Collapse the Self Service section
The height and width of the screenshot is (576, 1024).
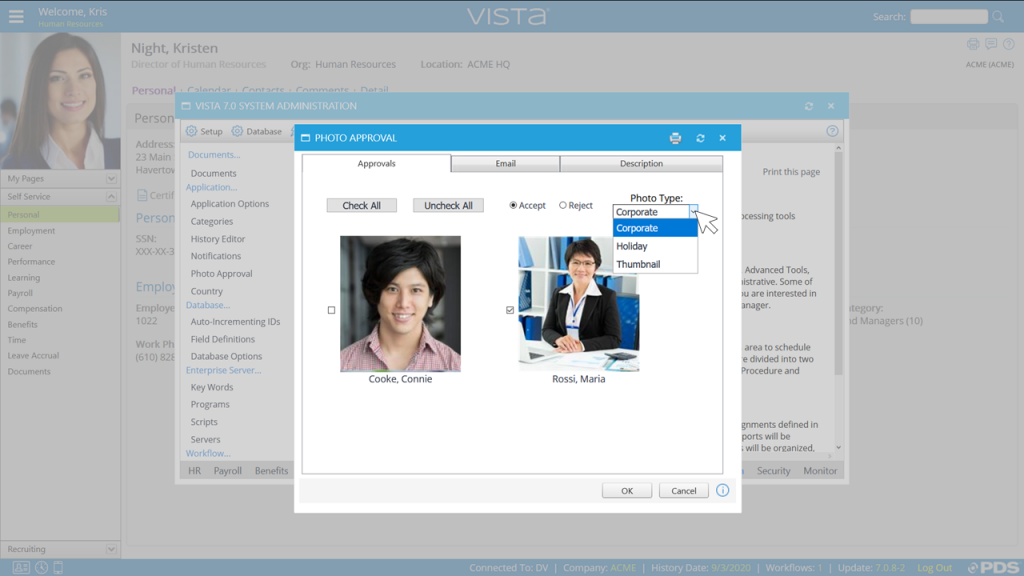[x=111, y=197]
